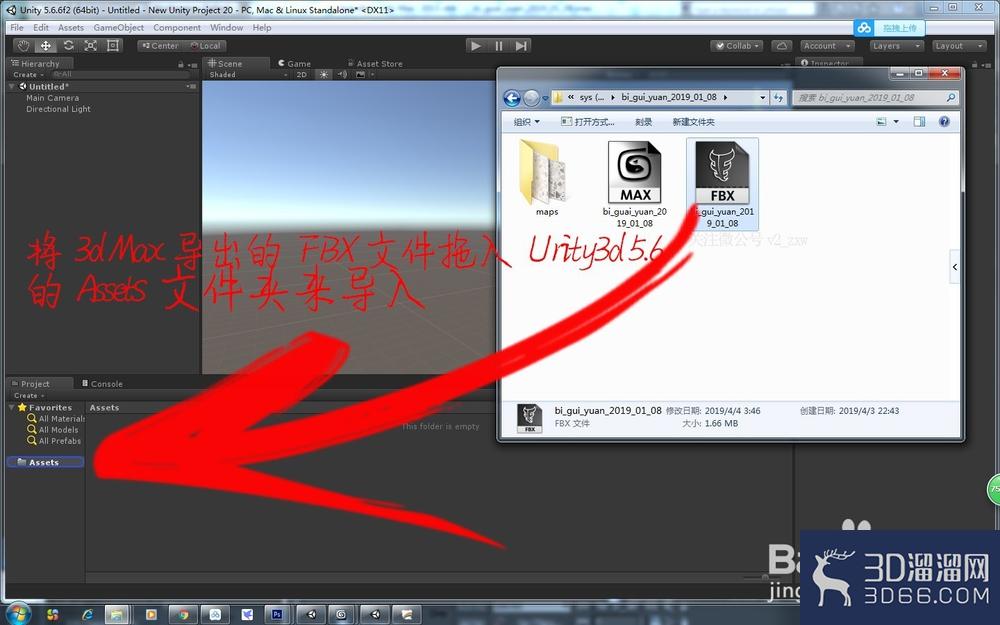Image resolution: width=1000 pixels, height=625 pixels.
Task: Toggle scene audio speaker icon
Action: (342, 75)
